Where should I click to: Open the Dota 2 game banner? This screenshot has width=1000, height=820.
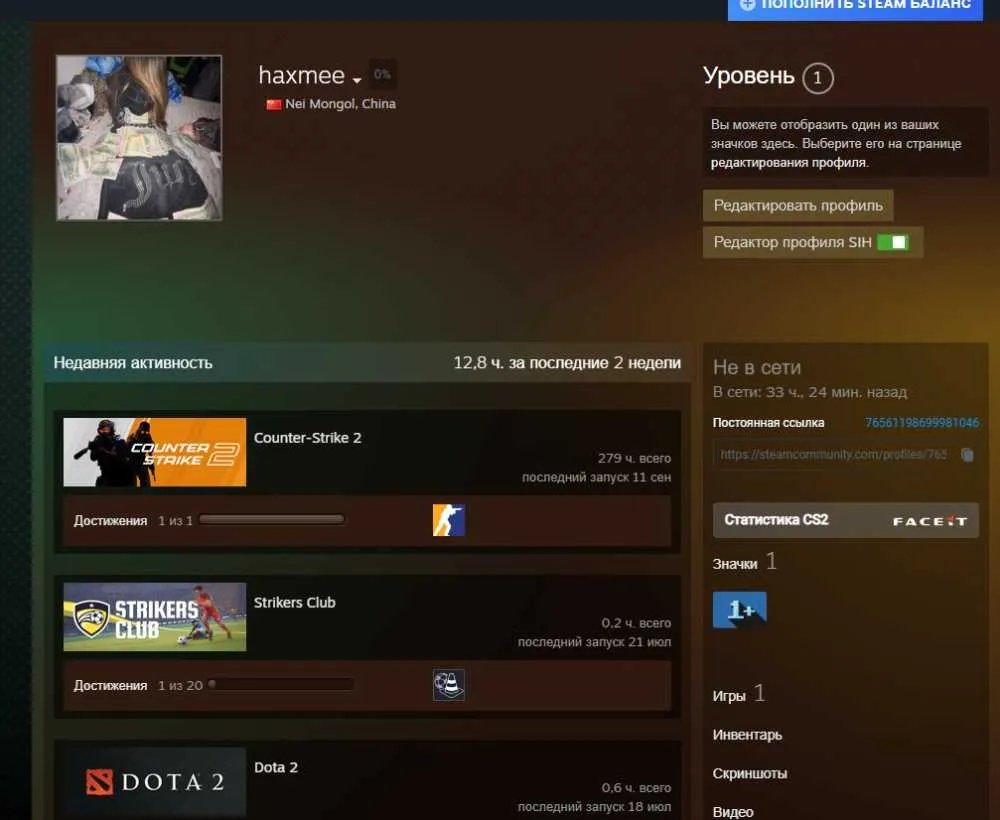(154, 782)
